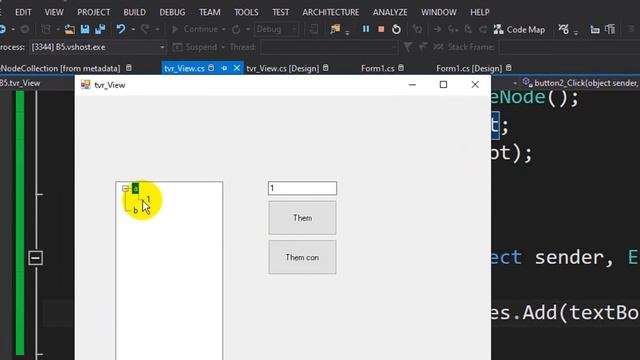This screenshot has height=360, width=640.
Task: Select the tvr_View.cs tab
Action: (184, 68)
